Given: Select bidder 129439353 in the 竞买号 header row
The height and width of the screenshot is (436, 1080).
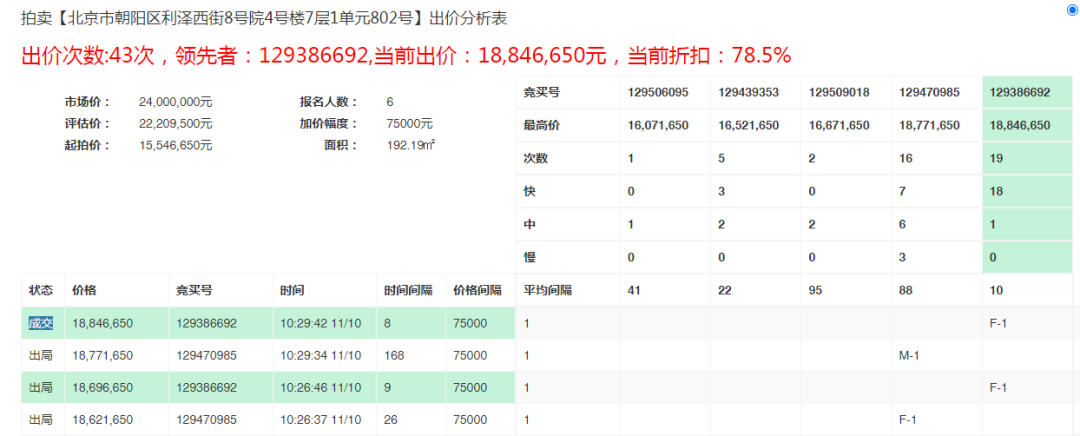Looking at the screenshot, I should (x=748, y=92).
